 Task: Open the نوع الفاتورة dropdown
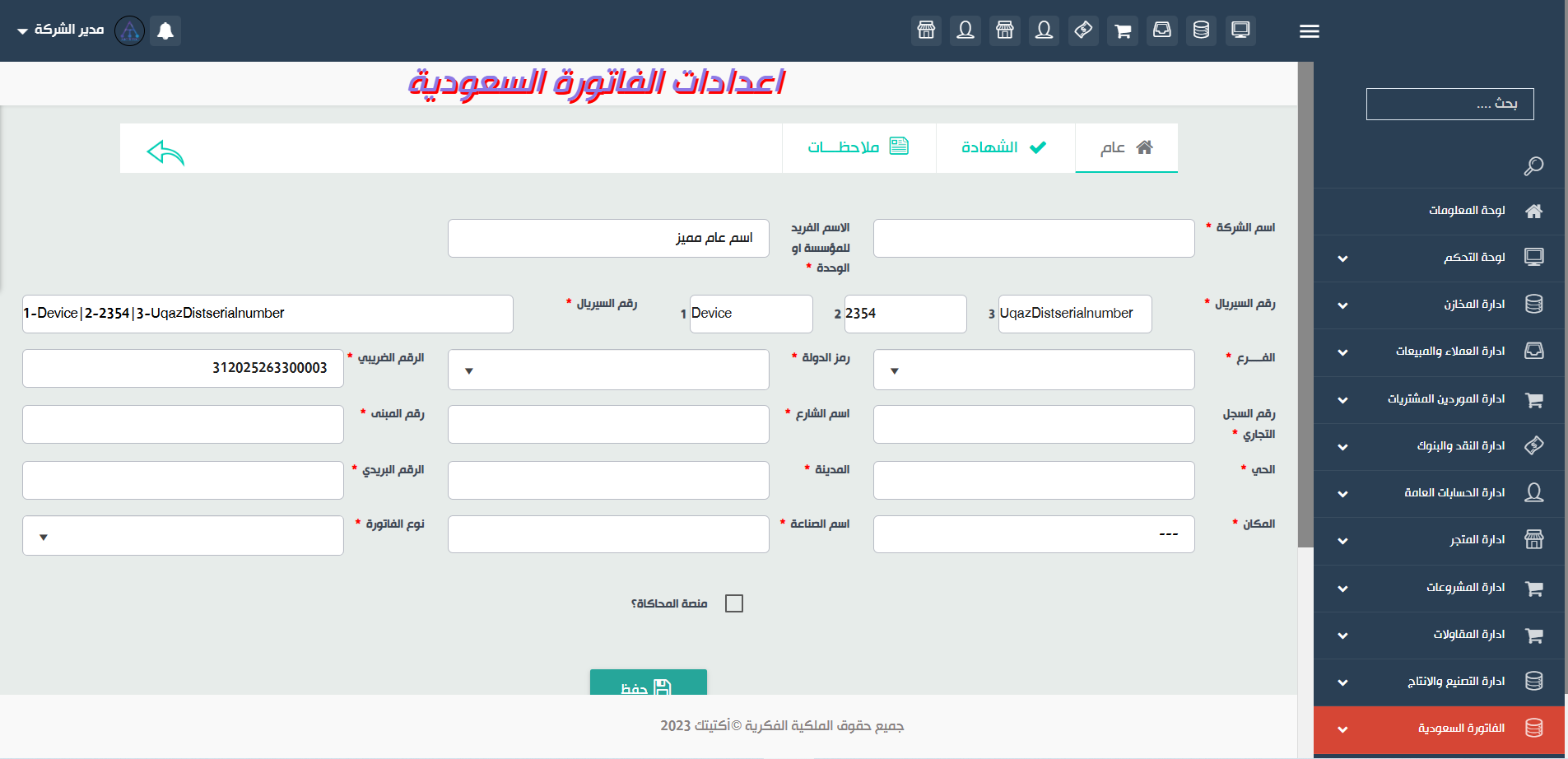(x=183, y=535)
